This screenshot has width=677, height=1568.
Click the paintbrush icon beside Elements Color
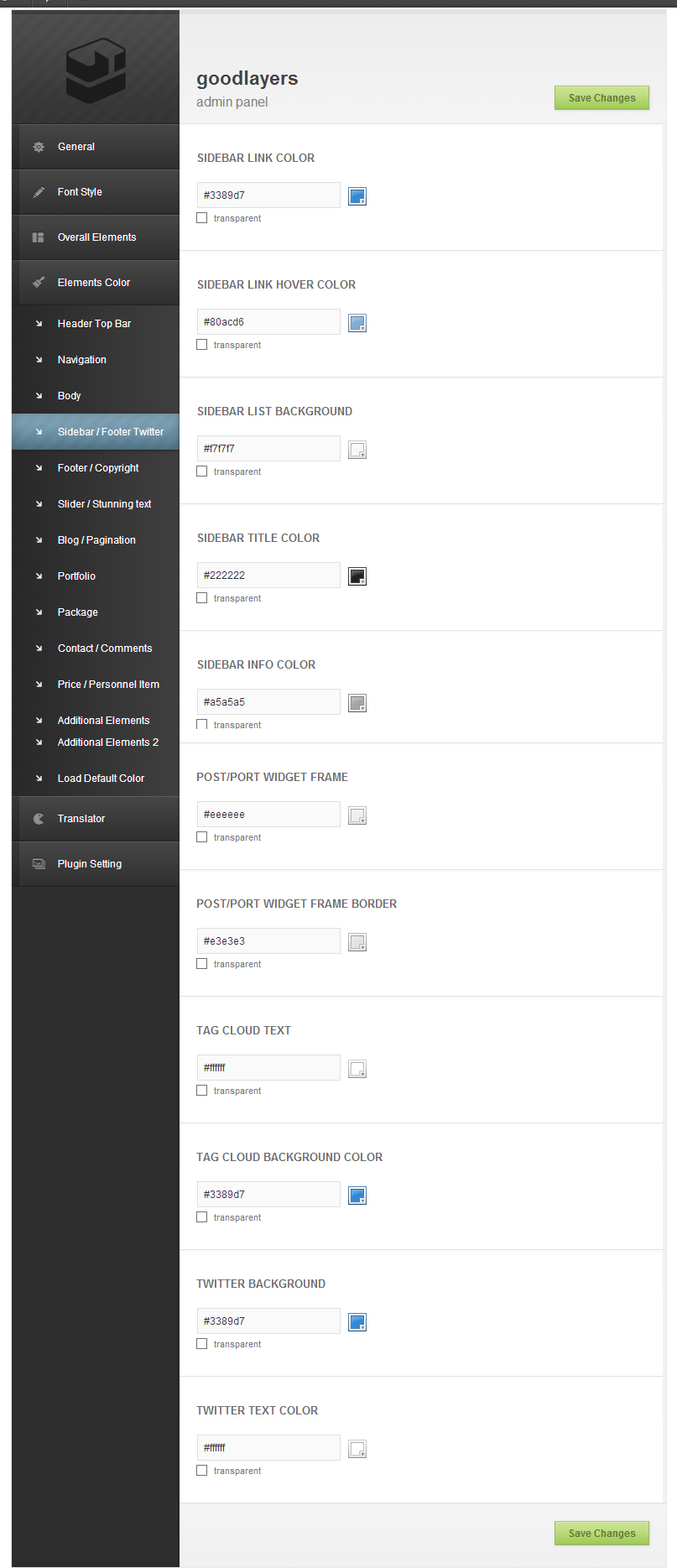coord(39,283)
